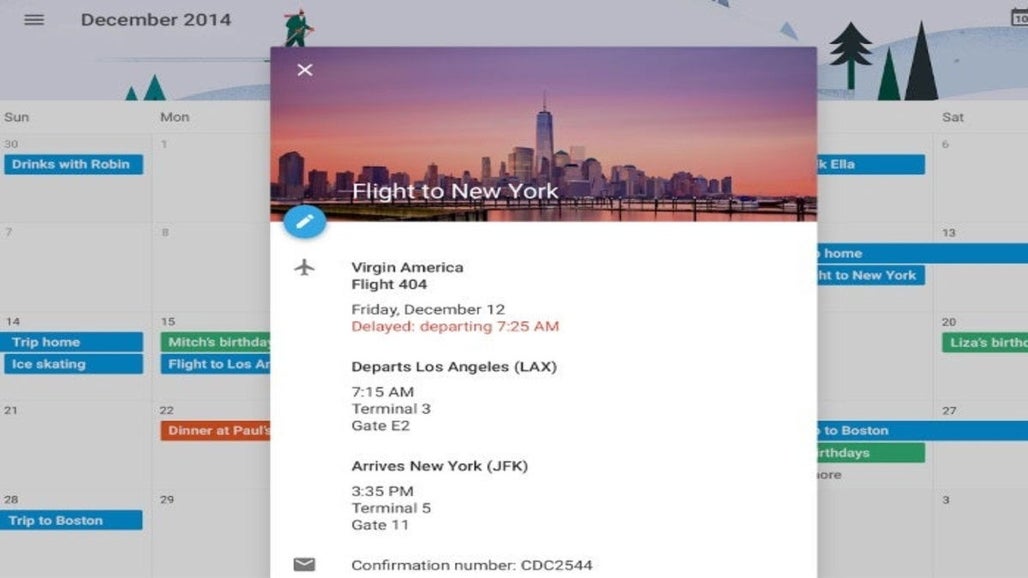Image resolution: width=1028 pixels, height=578 pixels.
Task: Click the red delayed departure notice
Action: tap(455, 326)
